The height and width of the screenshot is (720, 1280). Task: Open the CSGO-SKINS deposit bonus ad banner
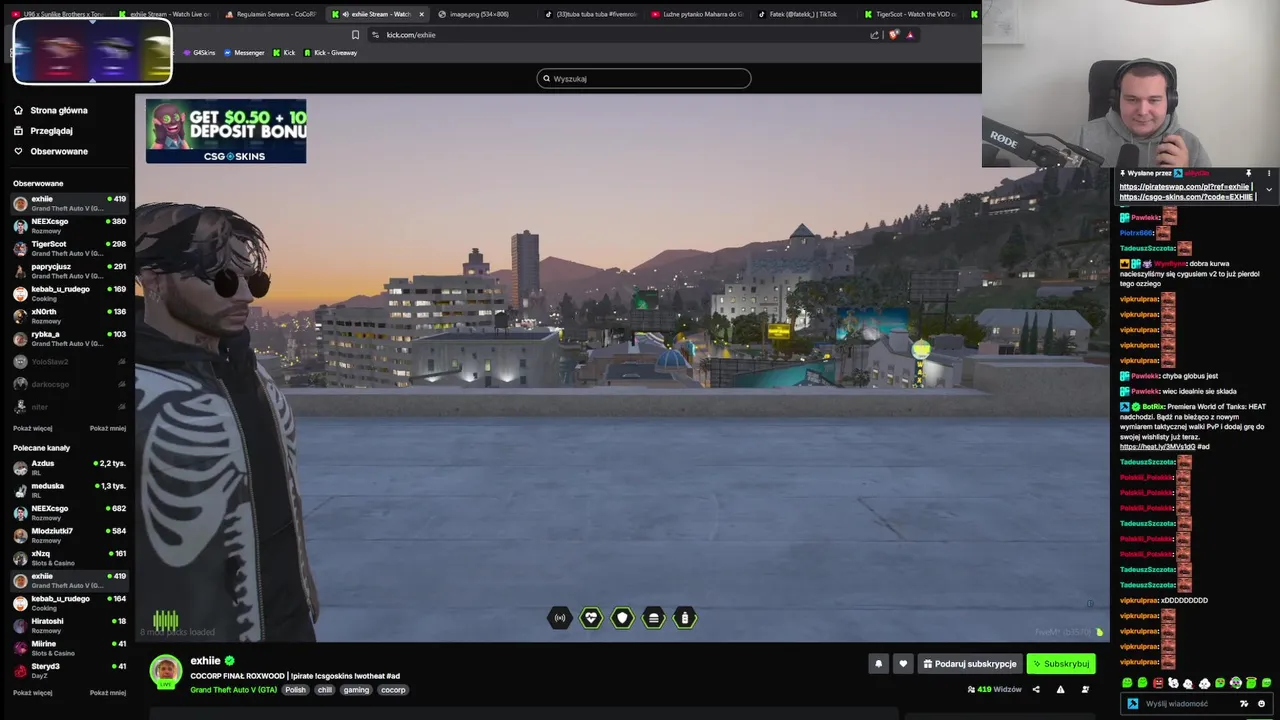pos(226,131)
